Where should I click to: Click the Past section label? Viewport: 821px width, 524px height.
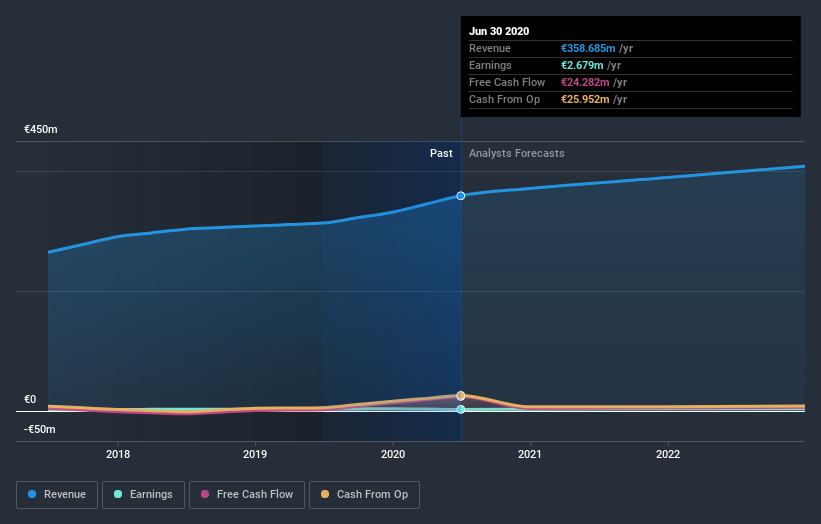[x=441, y=153]
